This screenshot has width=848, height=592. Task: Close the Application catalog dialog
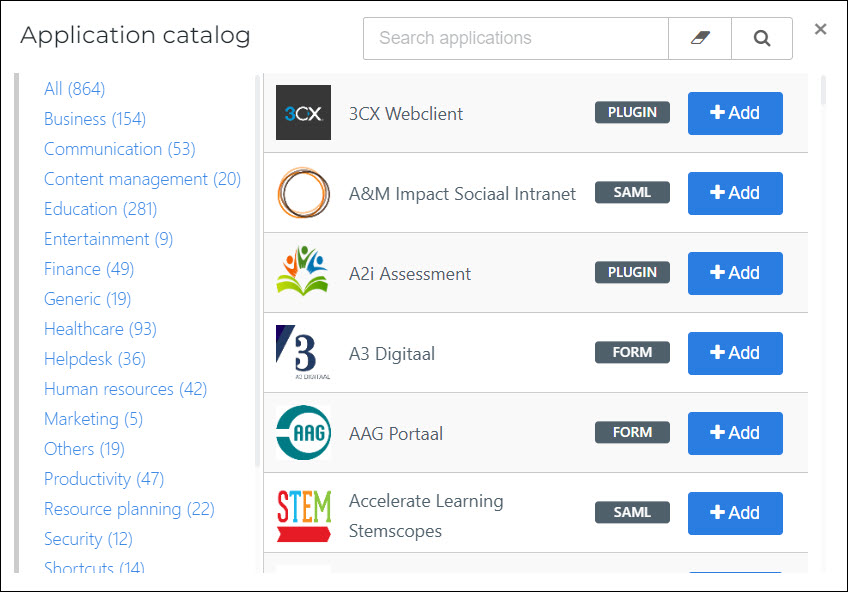tap(820, 29)
